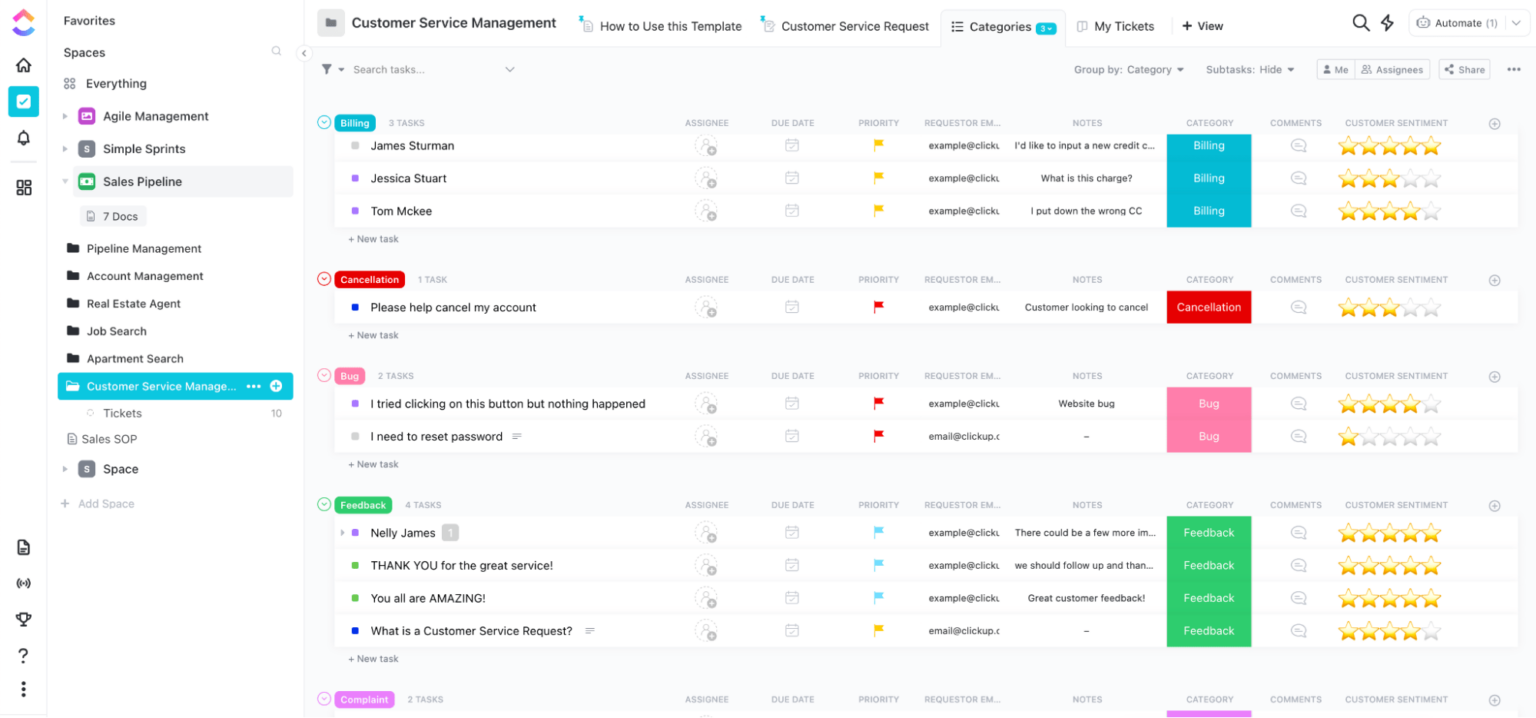The width and height of the screenshot is (1536, 718).
Task: Open the Docs icon in the lower sidebar
Action: (23, 547)
